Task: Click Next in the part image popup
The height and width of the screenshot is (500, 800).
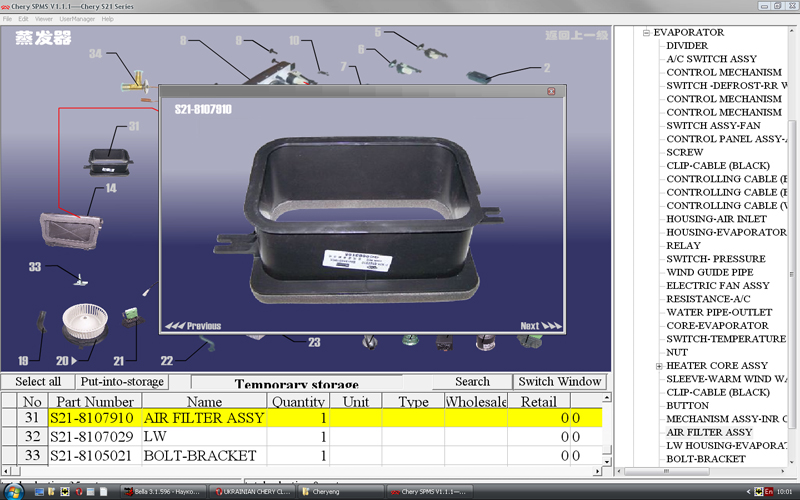Action: click(x=541, y=326)
